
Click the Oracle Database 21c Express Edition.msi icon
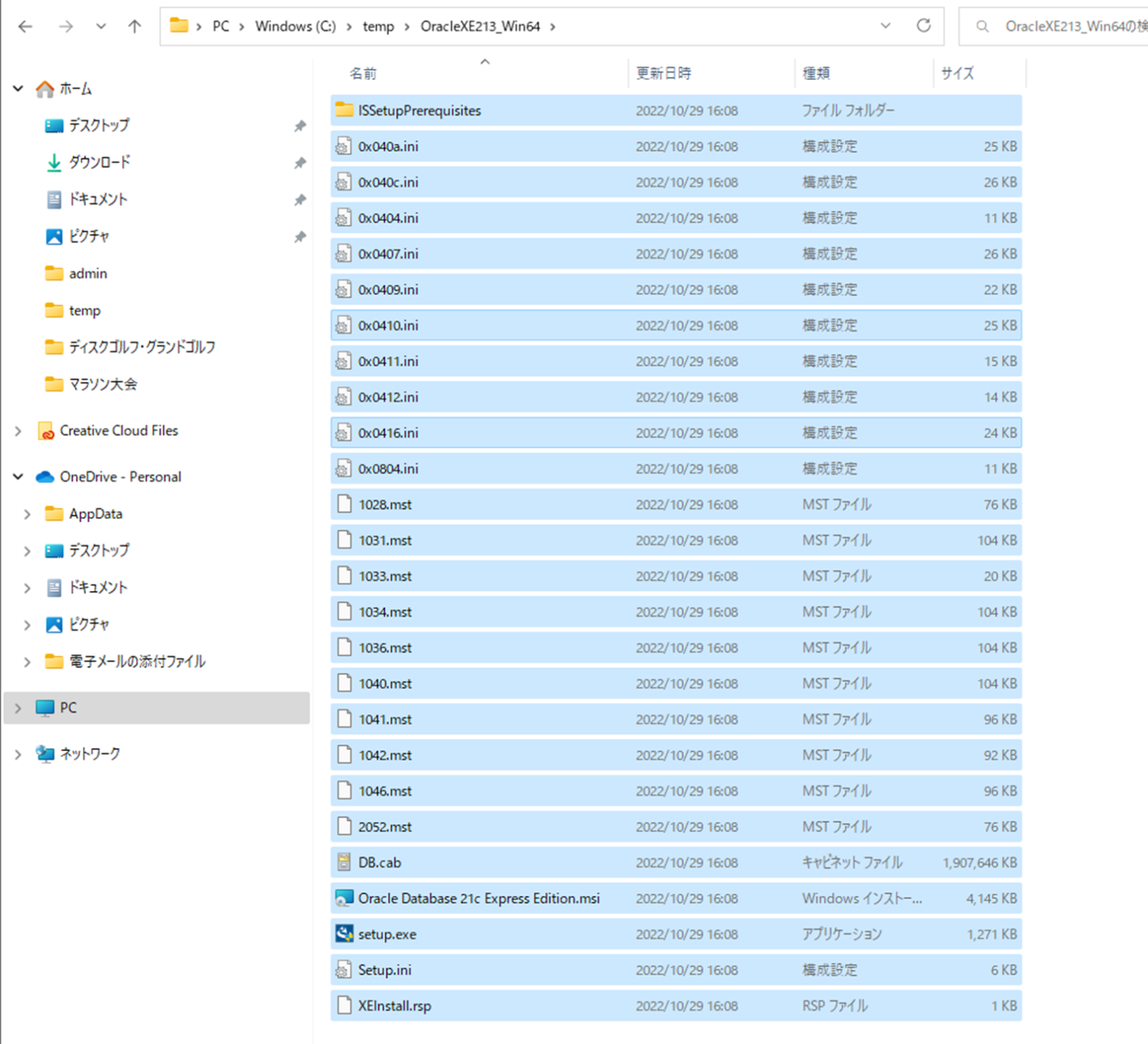point(344,898)
